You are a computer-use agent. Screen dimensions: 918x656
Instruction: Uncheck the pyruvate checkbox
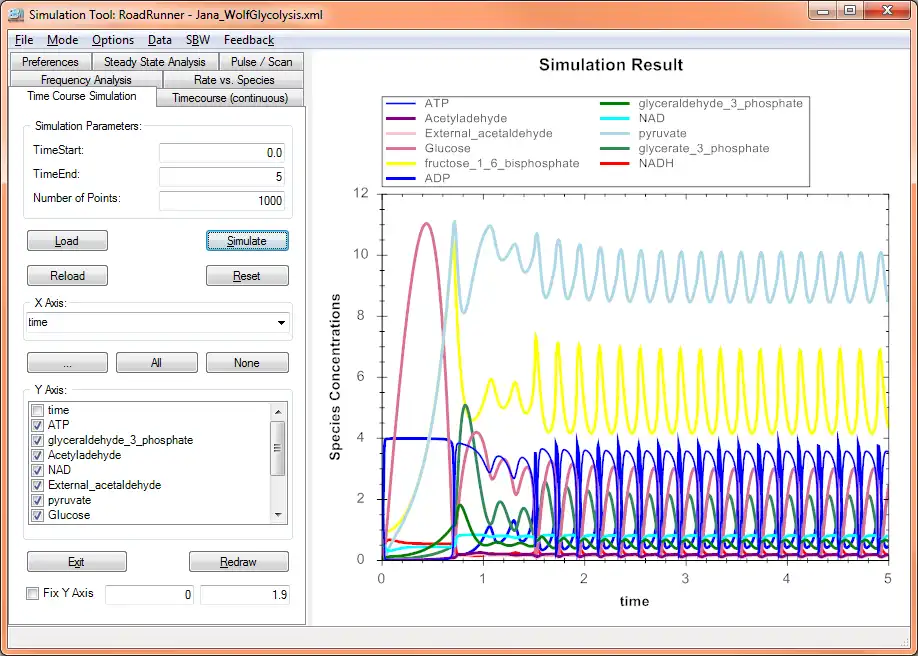point(37,500)
